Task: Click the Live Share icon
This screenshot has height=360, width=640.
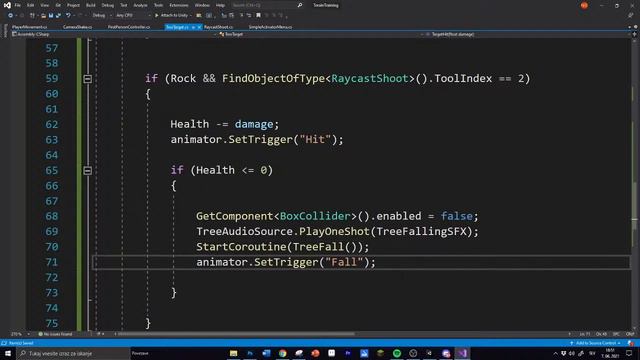Action: pyautogui.click(x=631, y=16)
